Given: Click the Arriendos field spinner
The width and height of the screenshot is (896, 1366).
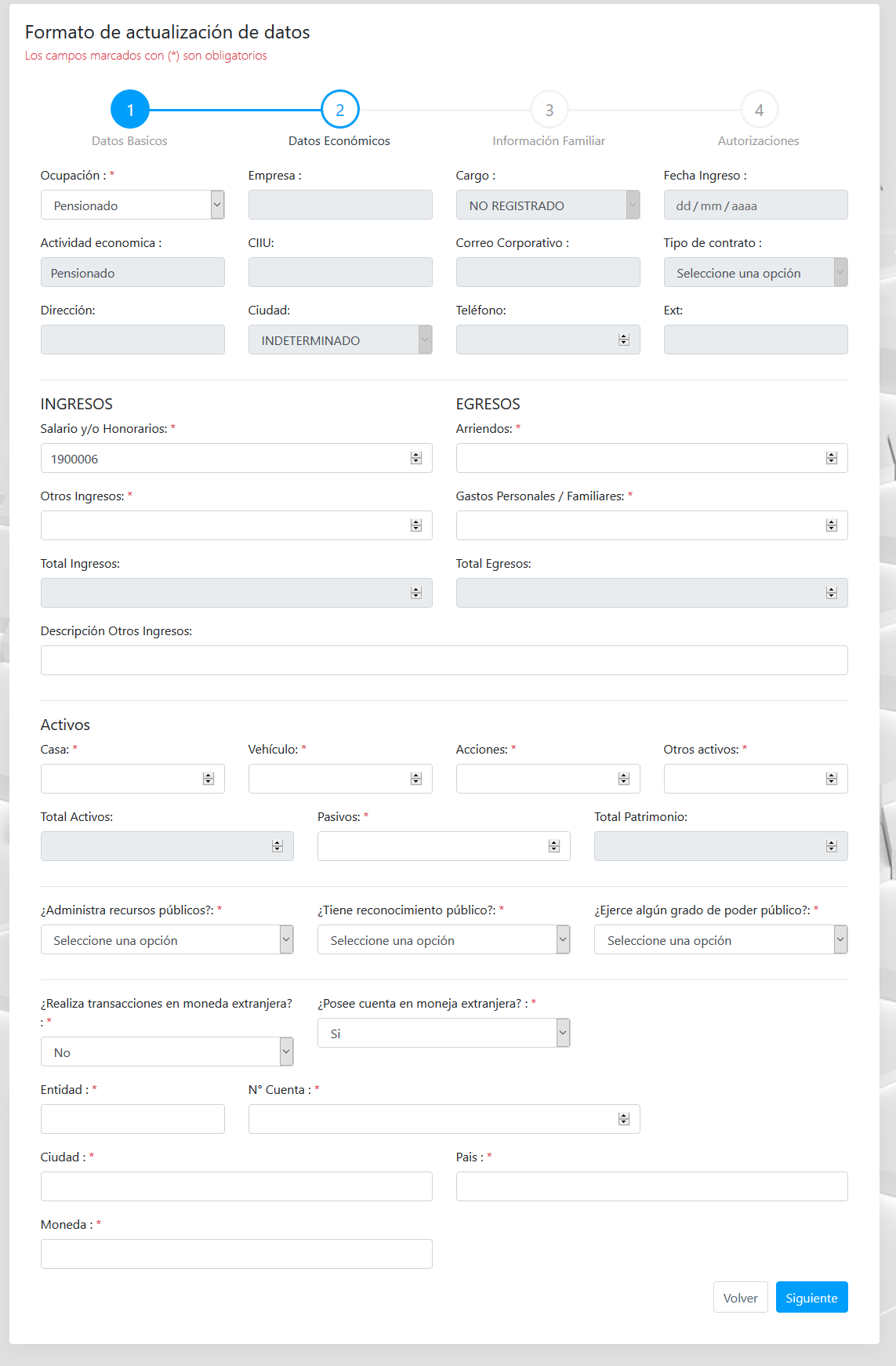Looking at the screenshot, I should click(831, 459).
